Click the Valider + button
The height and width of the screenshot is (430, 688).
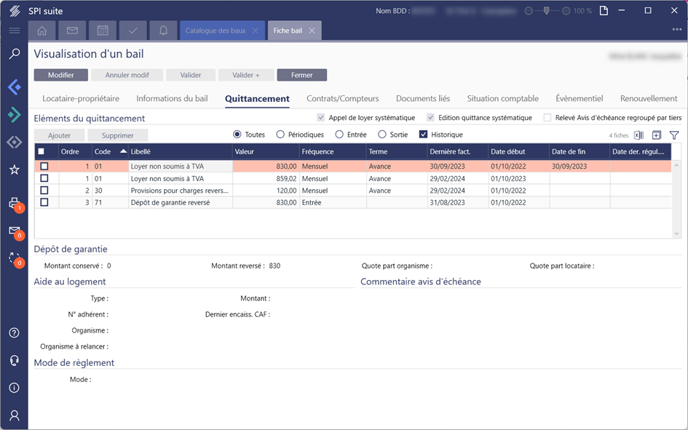coord(246,75)
